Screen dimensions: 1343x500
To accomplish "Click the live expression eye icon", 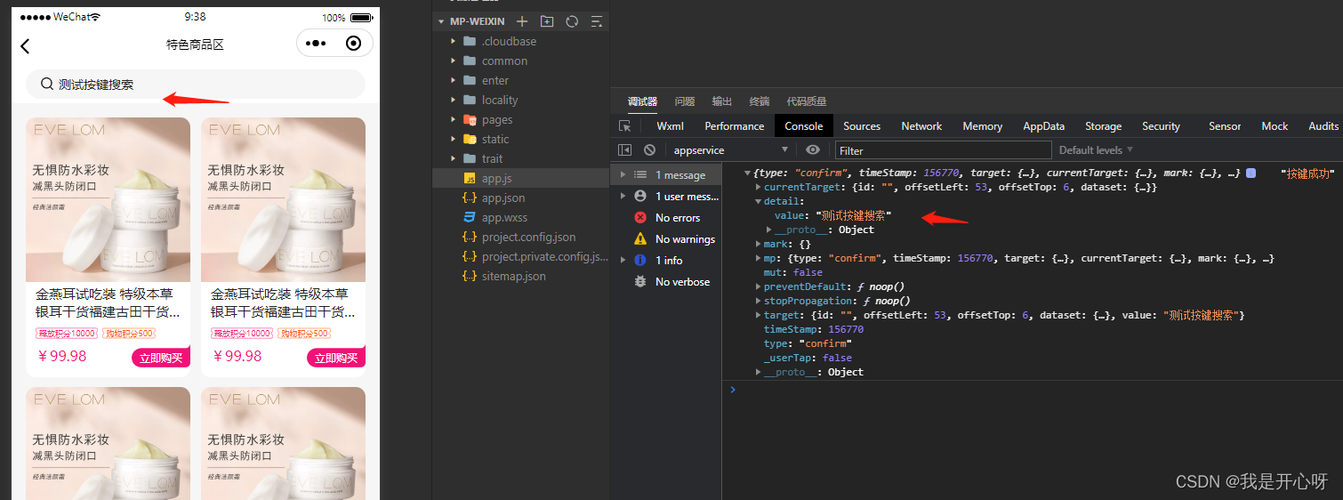I will [x=813, y=150].
